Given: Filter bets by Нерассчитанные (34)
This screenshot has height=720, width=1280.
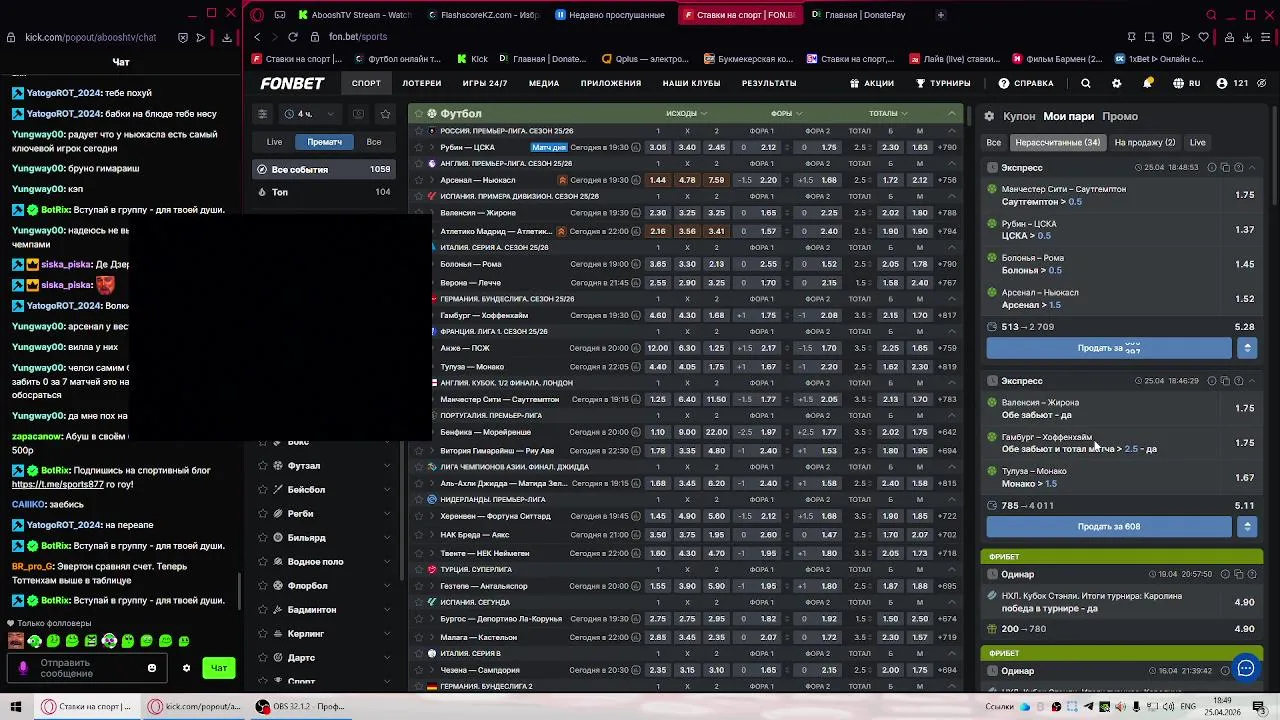Looking at the screenshot, I should click(1057, 143).
